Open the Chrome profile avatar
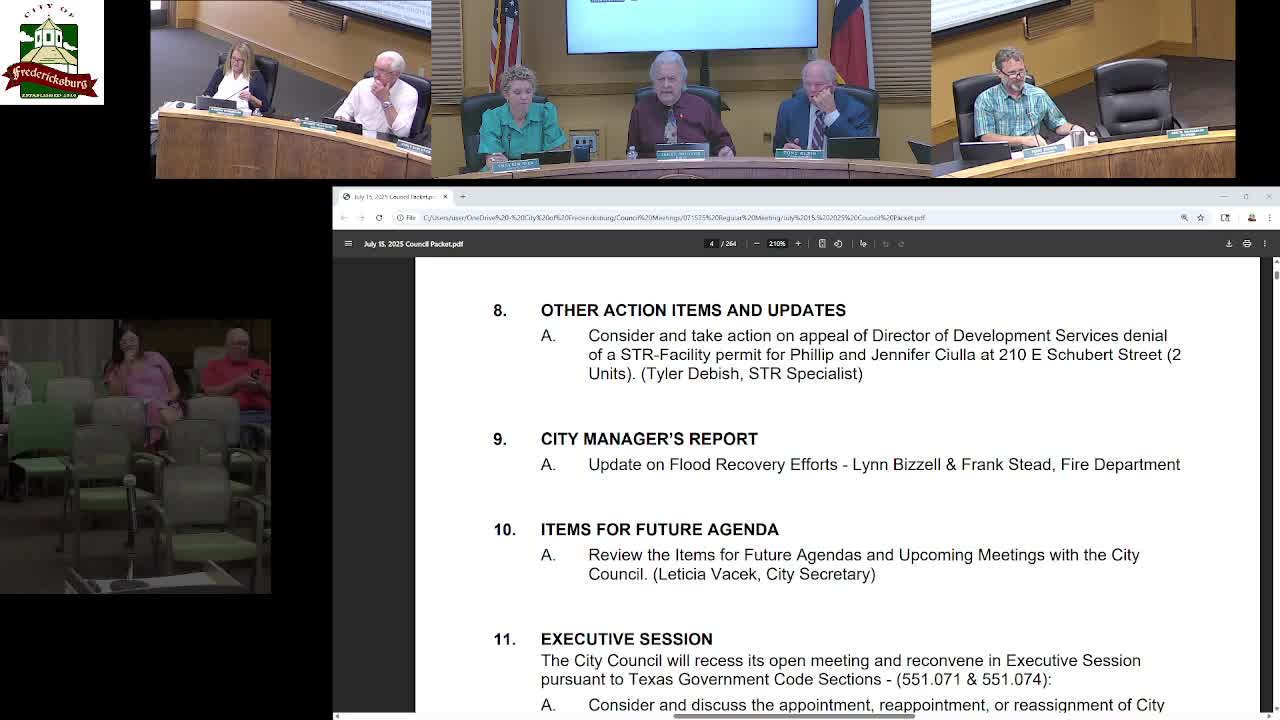The height and width of the screenshot is (720, 1280). click(x=1250, y=217)
